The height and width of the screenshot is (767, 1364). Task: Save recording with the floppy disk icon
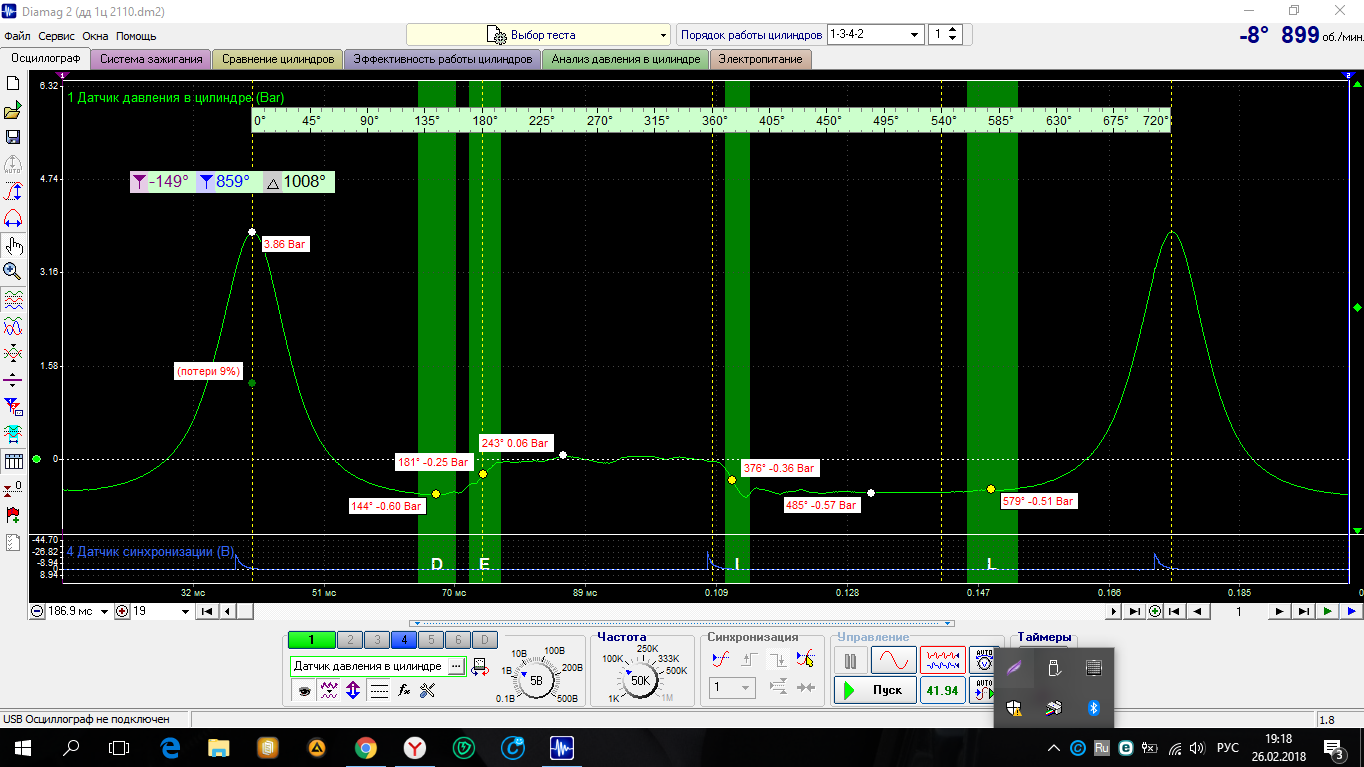pos(13,137)
